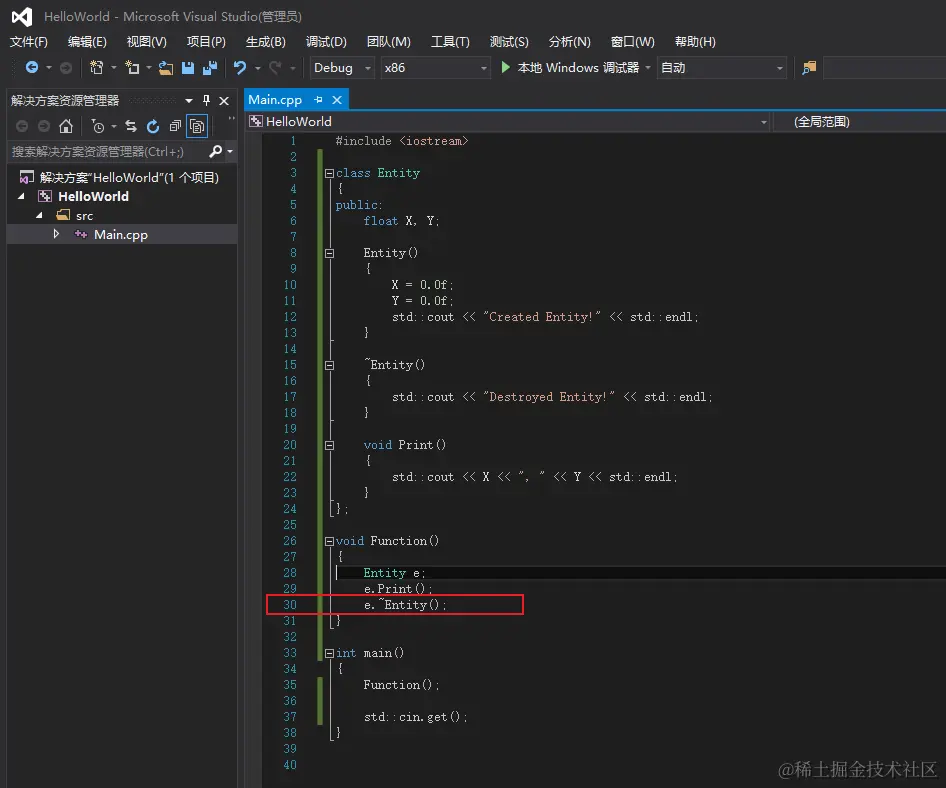Screen dimensions: 946x788
Task: Undo the last edit with the Undo arrow
Action: tap(240, 68)
